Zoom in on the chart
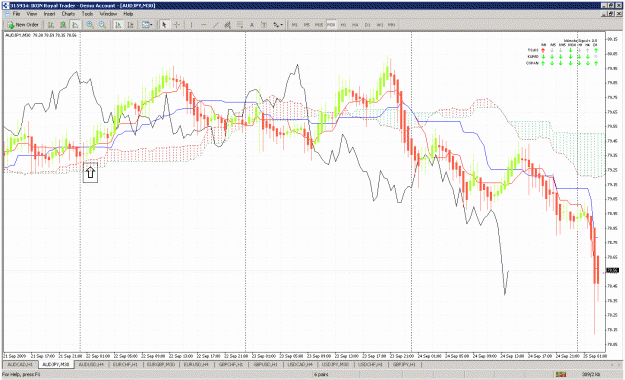Image resolution: width=625 pixels, height=380 pixels. [90, 25]
